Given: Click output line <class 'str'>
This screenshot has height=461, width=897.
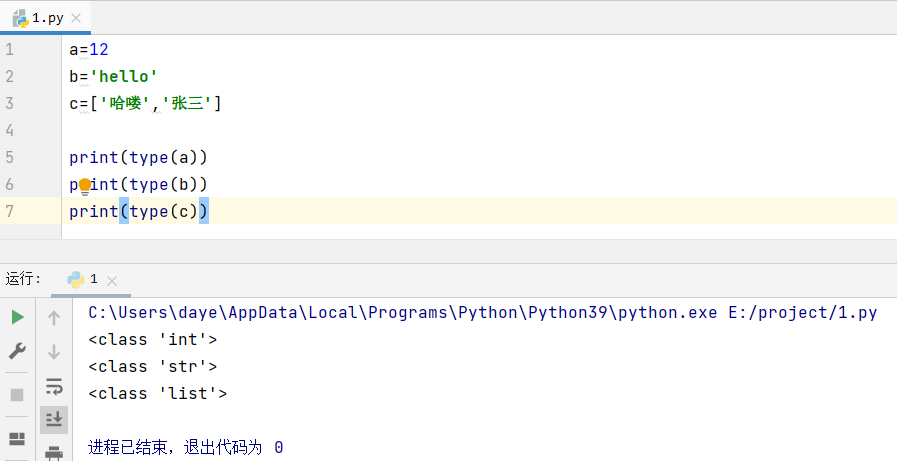Looking at the screenshot, I should [x=152, y=366].
